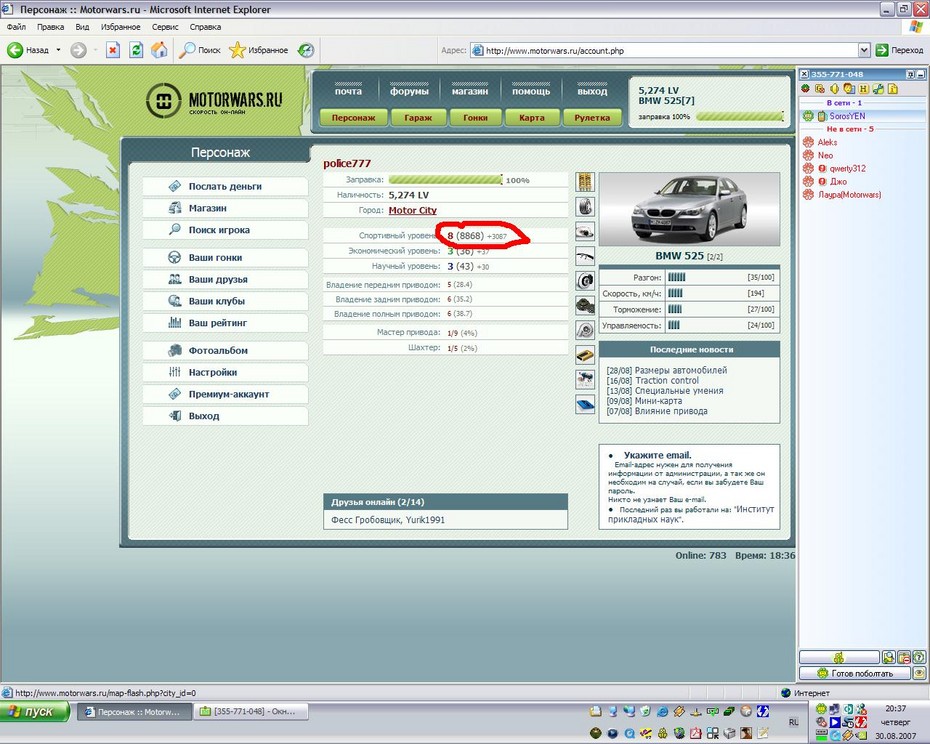
Task: Click the IE Stop red X button
Action: point(113,50)
